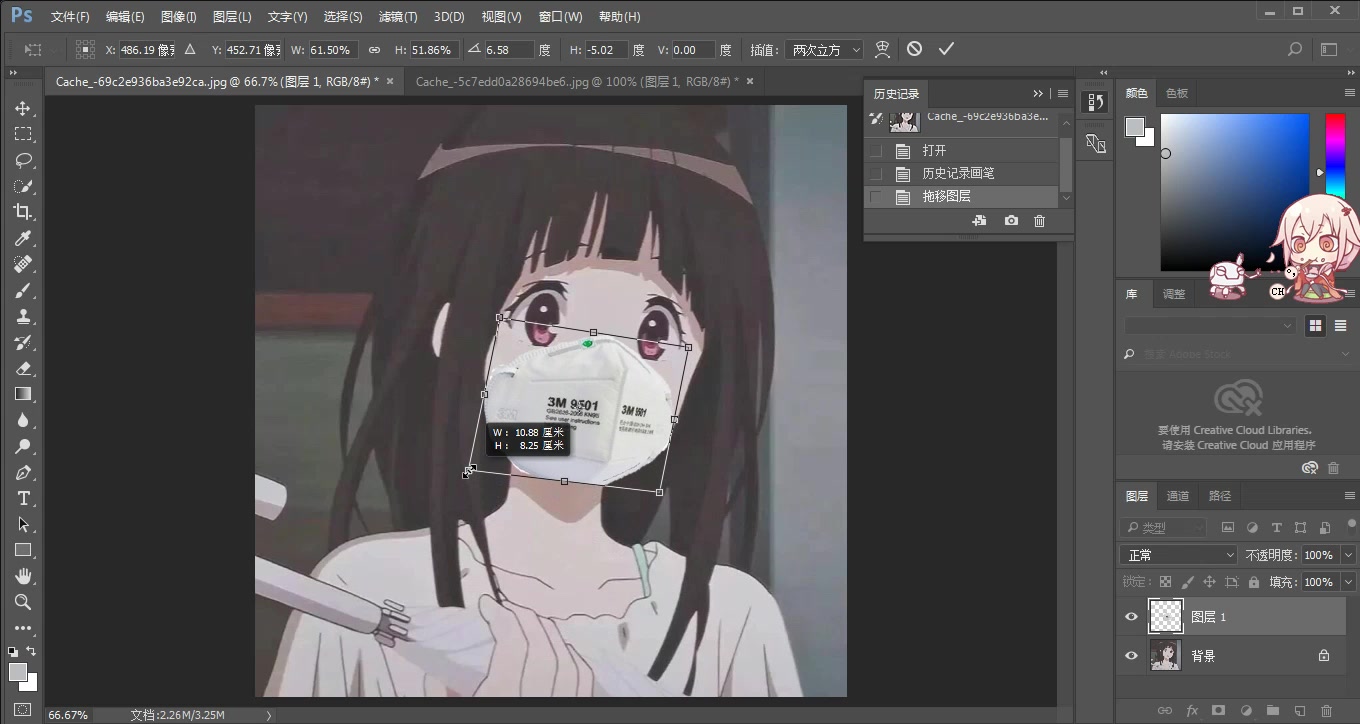
Task: Select 打开 history state
Action: [x=934, y=151]
